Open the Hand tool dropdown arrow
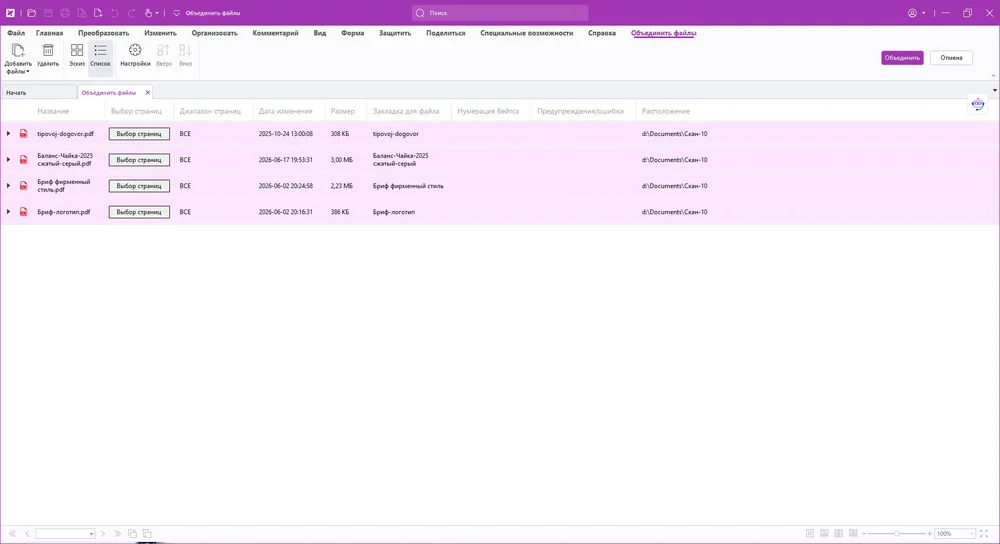Image resolution: width=1000 pixels, height=544 pixels. (x=157, y=13)
